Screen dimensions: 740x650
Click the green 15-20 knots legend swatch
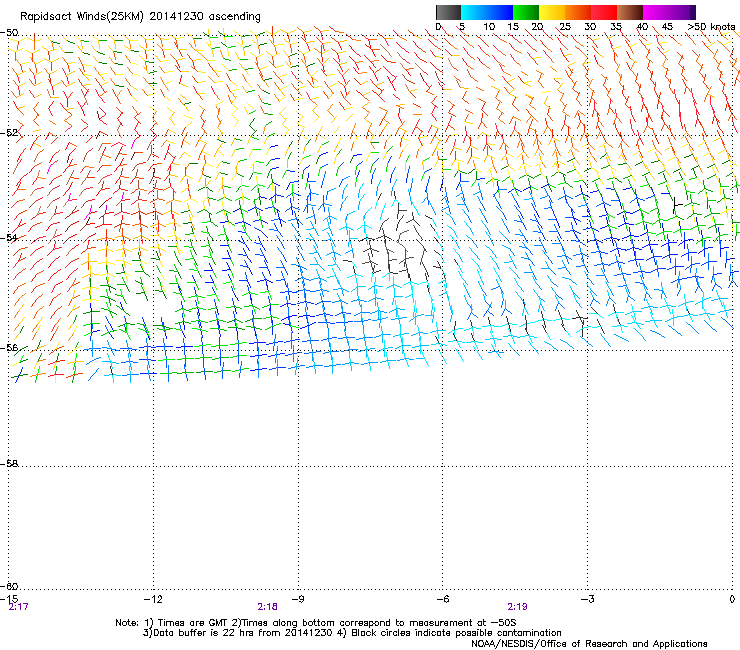pyautogui.click(x=526, y=12)
